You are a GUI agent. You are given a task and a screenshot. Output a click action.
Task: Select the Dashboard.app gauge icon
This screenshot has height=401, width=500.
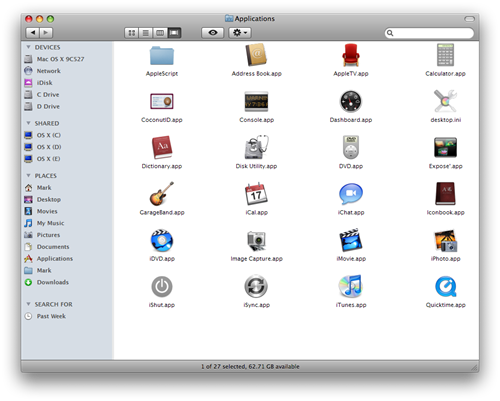point(351,101)
